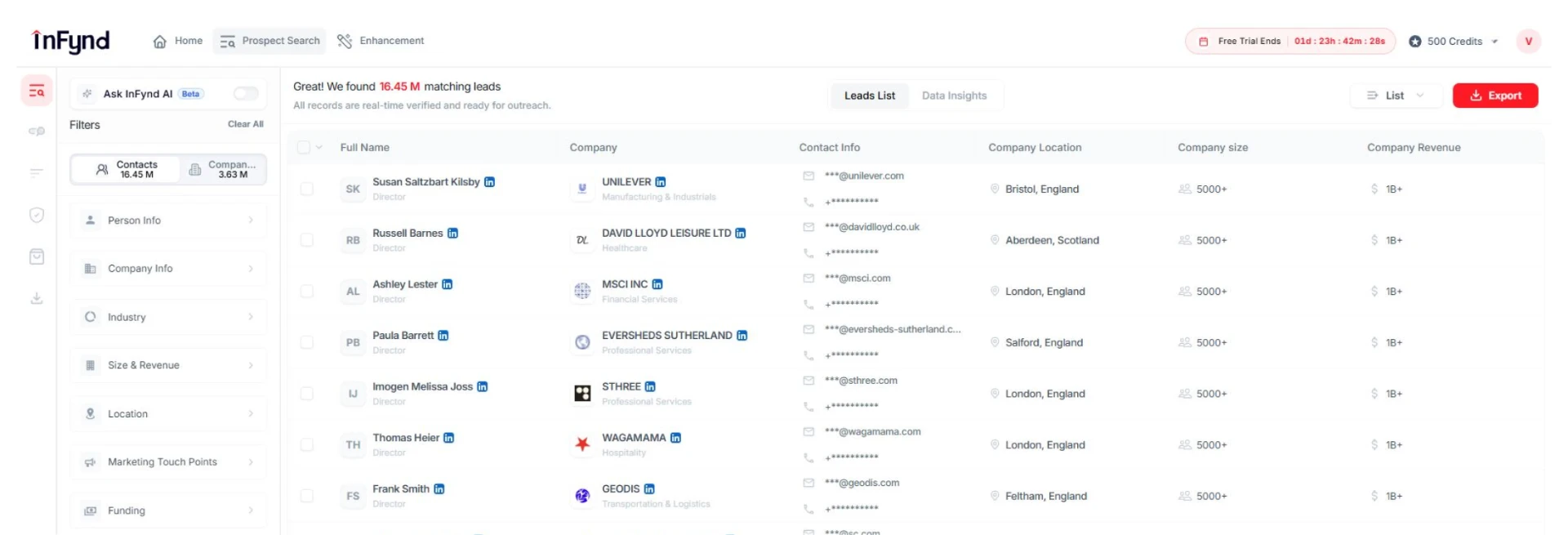Select the Contacts 16.45 M tab

[127, 169]
